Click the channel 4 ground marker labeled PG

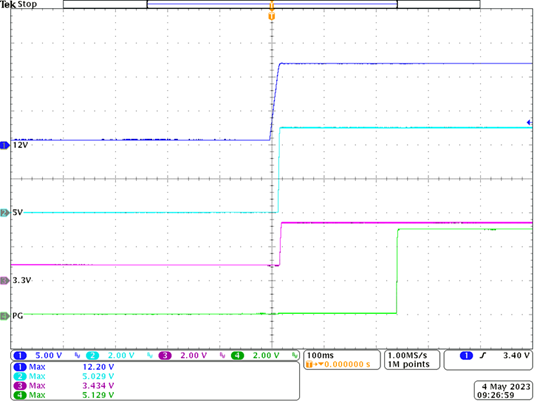[x=5, y=316]
